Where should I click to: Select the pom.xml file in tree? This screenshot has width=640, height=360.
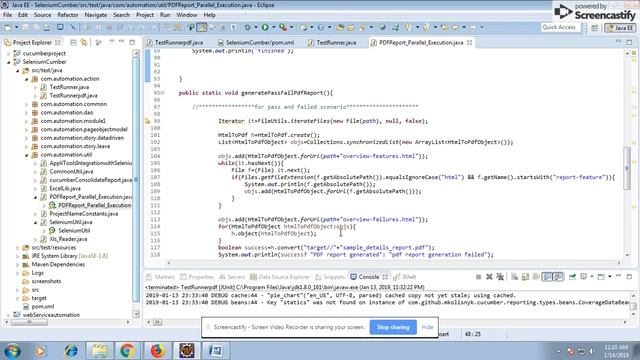pyautogui.click(x=42, y=307)
